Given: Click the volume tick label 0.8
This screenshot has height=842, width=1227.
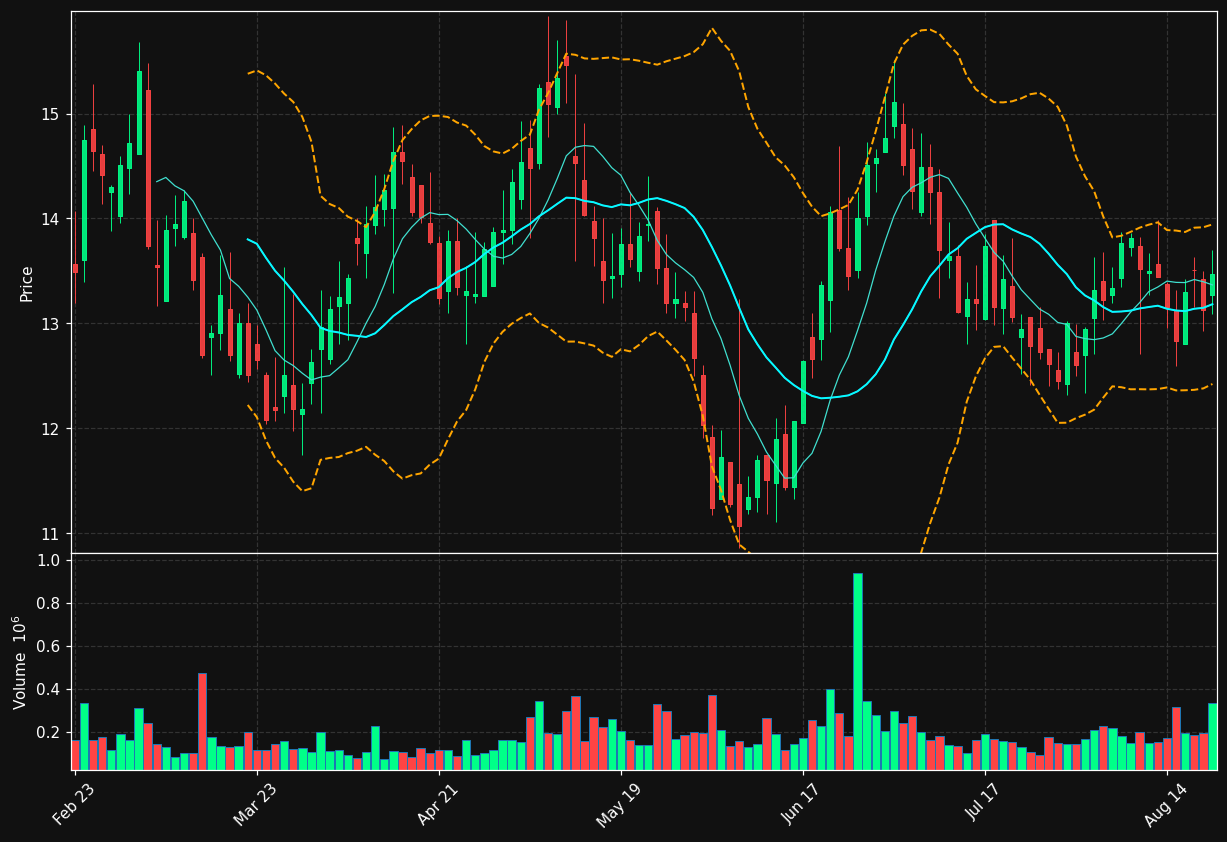Looking at the screenshot, I should coord(48,604).
